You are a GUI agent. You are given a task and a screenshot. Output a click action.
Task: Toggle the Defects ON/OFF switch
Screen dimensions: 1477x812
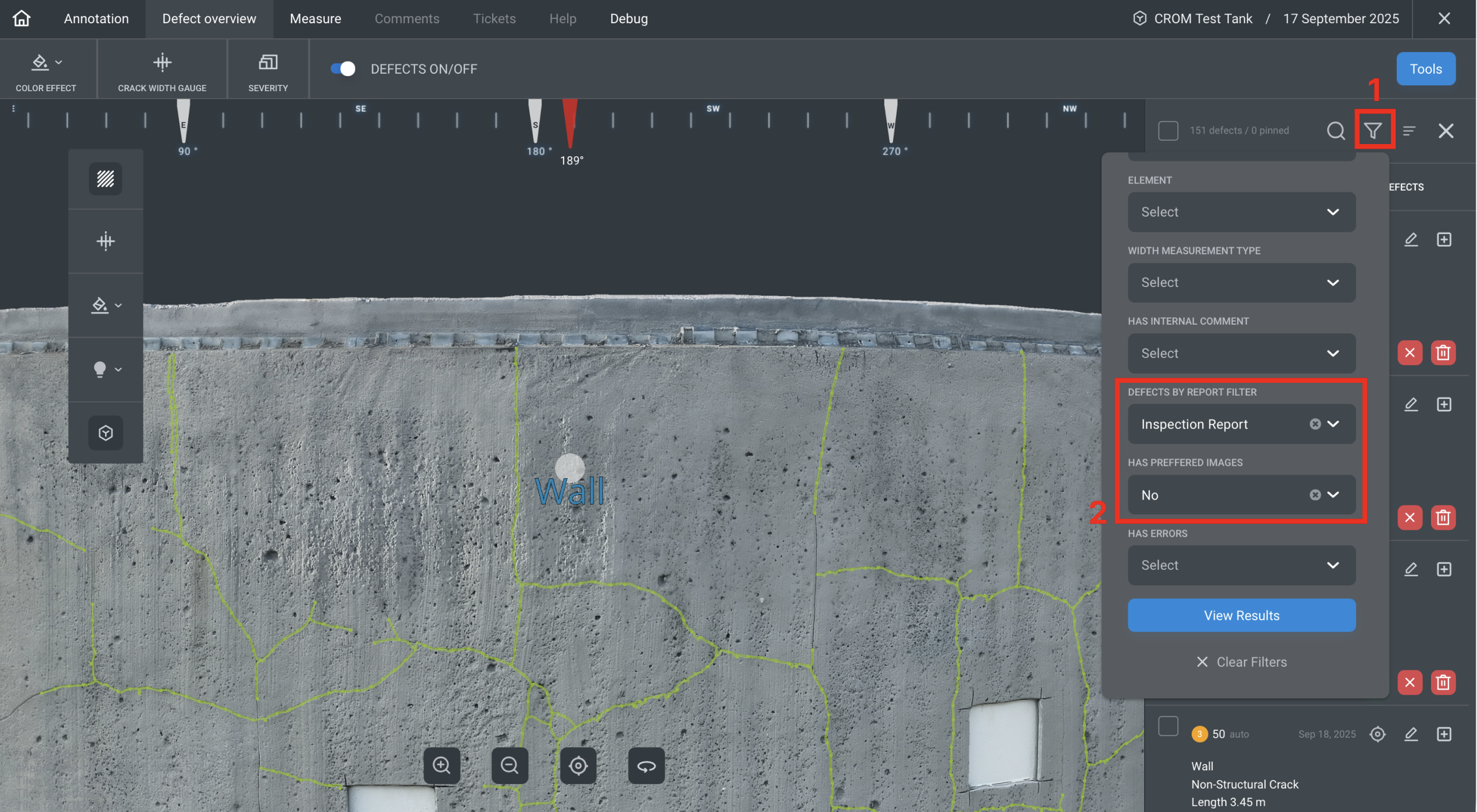pos(343,69)
